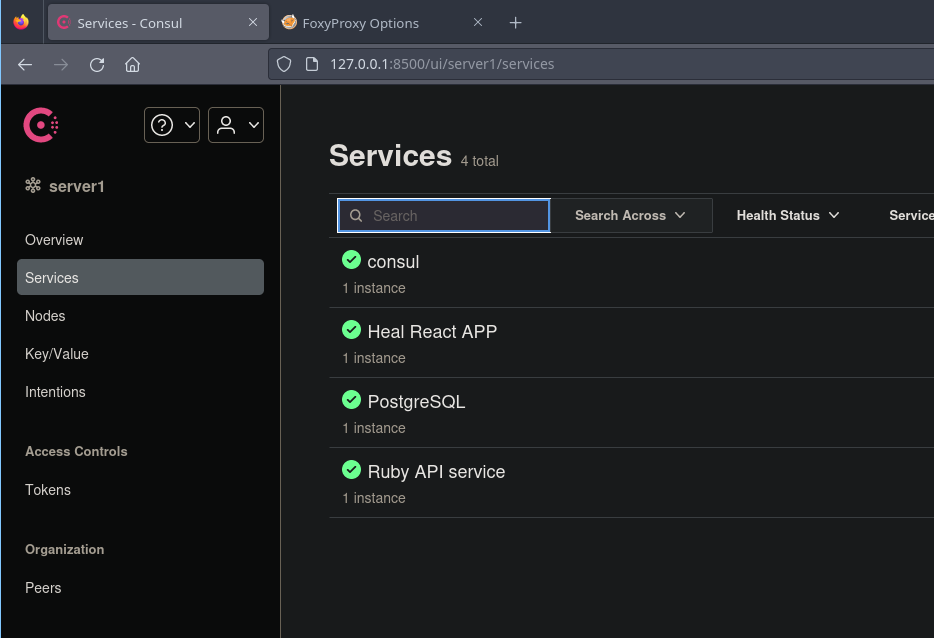The height and width of the screenshot is (638, 934).
Task: Click the Consul logo in sidebar
Action: pyautogui.click(x=41, y=125)
